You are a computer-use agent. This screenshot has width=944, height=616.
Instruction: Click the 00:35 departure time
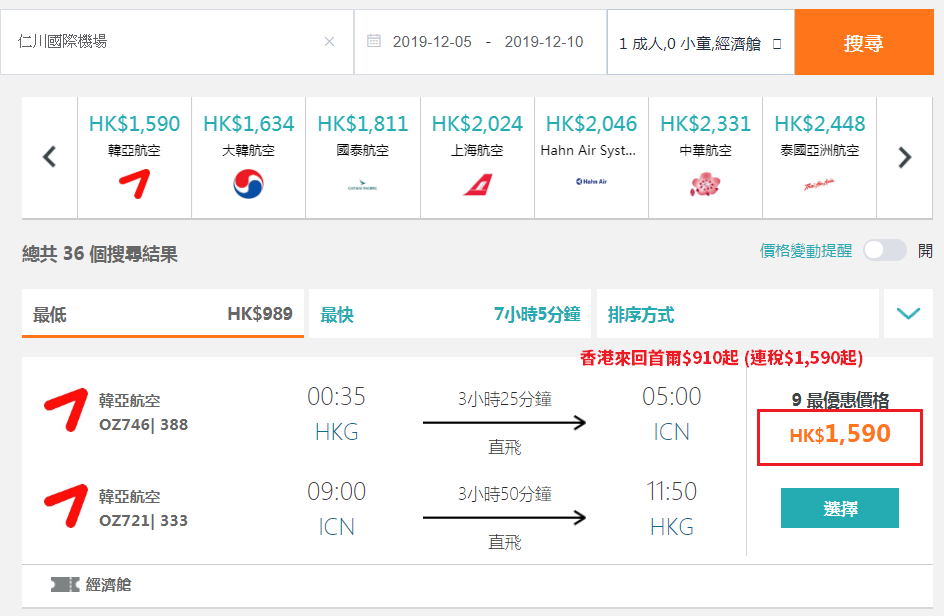[337, 397]
